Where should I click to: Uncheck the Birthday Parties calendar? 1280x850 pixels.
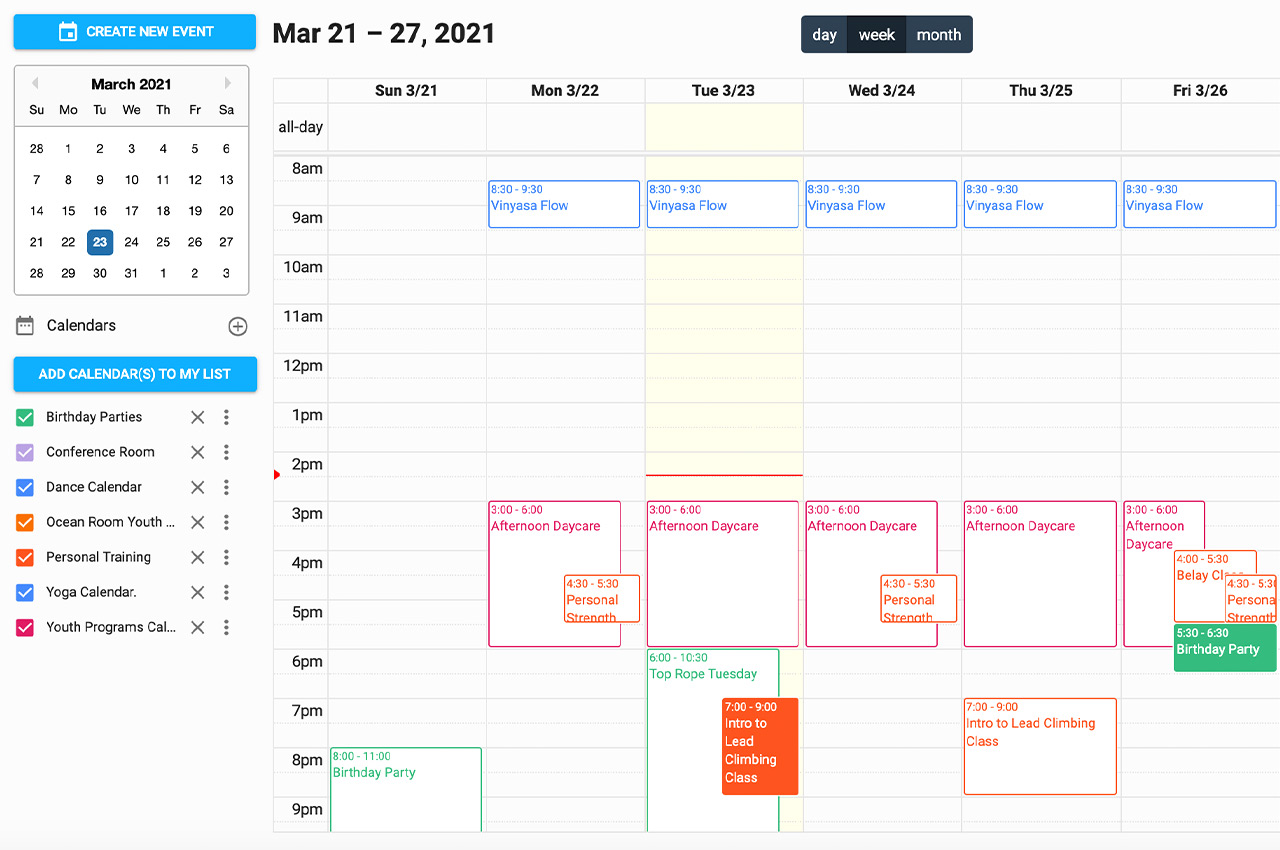pyautogui.click(x=22, y=417)
